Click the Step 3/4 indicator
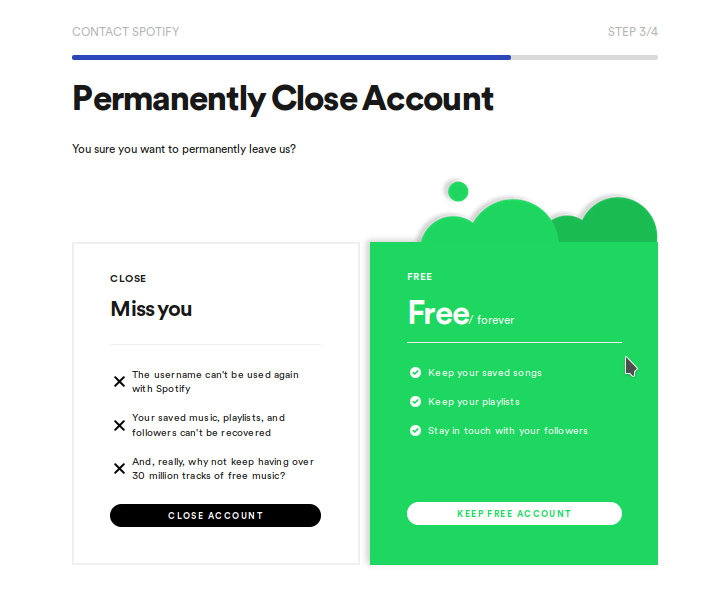This screenshot has width=725, height=592. (x=633, y=31)
